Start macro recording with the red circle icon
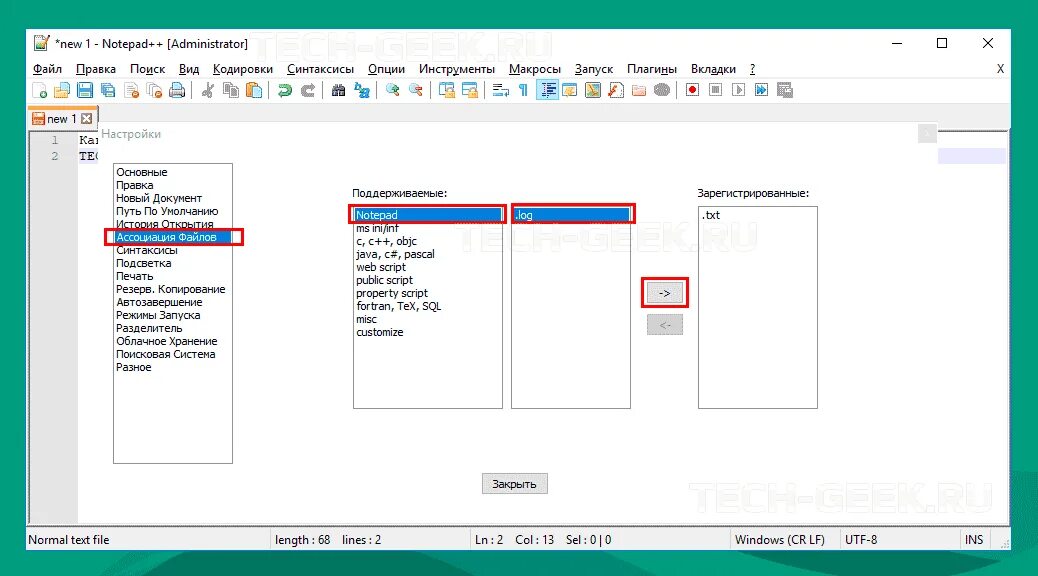 (692, 90)
